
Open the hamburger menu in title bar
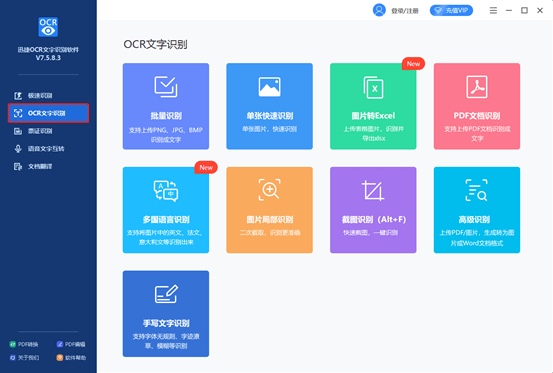pyautogui.click(x=493, y=11)
